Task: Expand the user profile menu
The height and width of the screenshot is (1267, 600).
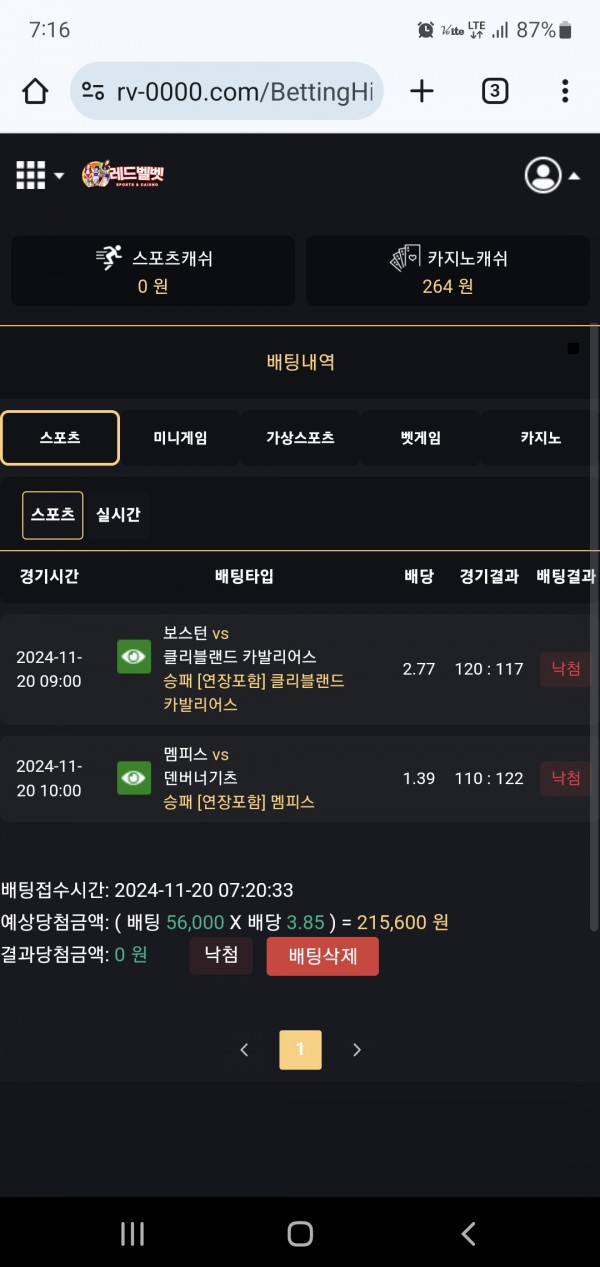Action: pos(543,175)
